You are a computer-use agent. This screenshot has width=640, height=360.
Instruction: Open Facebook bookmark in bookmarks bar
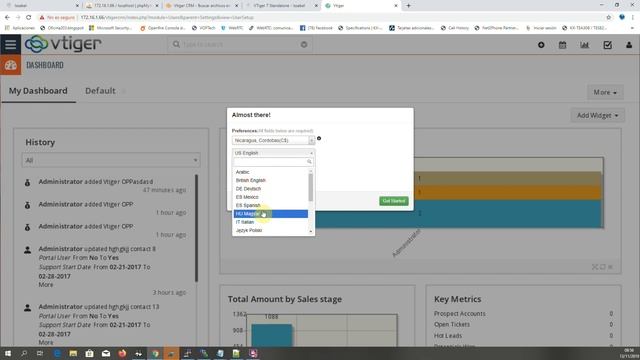click(x=316, y=28)
